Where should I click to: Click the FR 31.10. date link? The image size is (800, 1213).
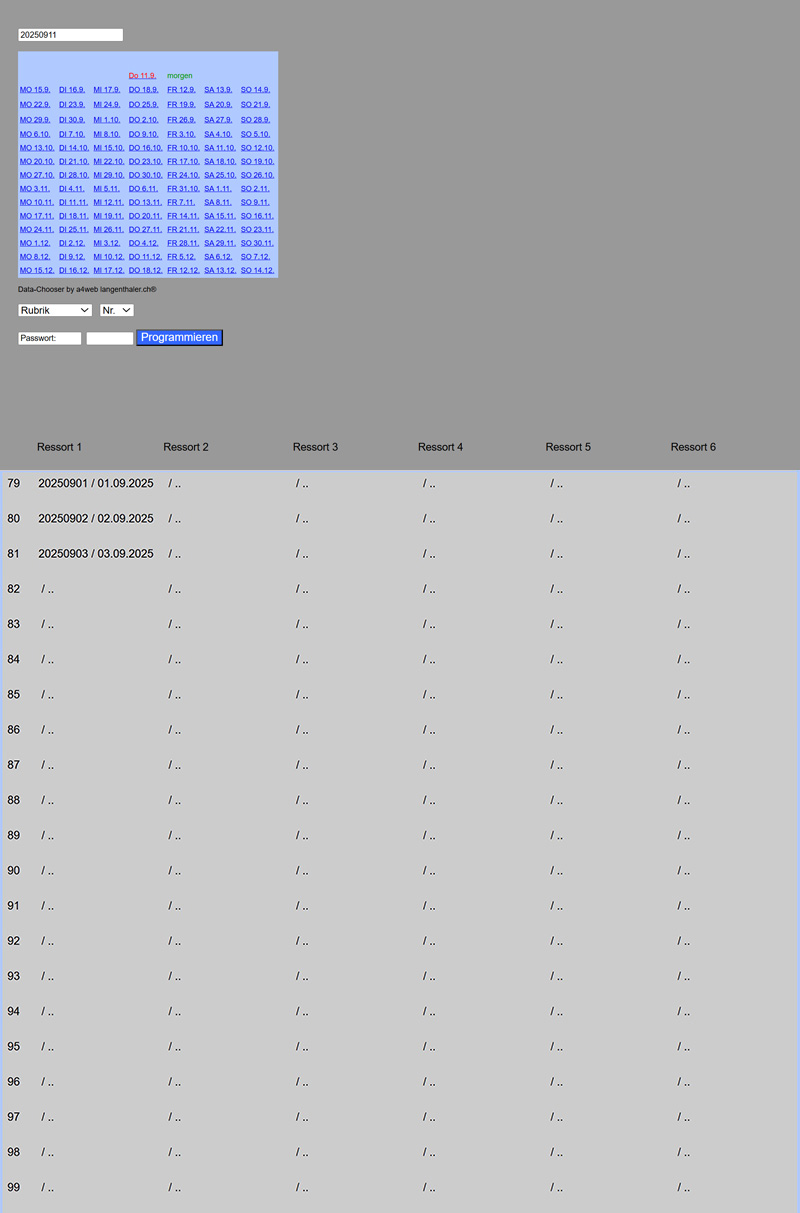point(182,188)
